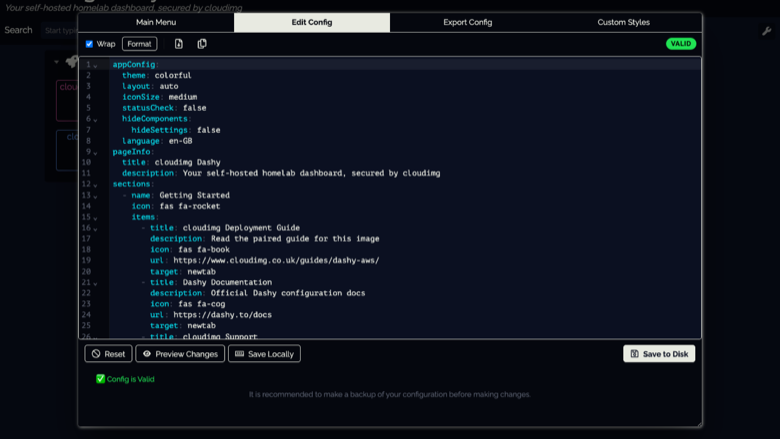Click the Reset button
Image resolution: width=780 pixels, height=439 pixels.
point(108,354)
